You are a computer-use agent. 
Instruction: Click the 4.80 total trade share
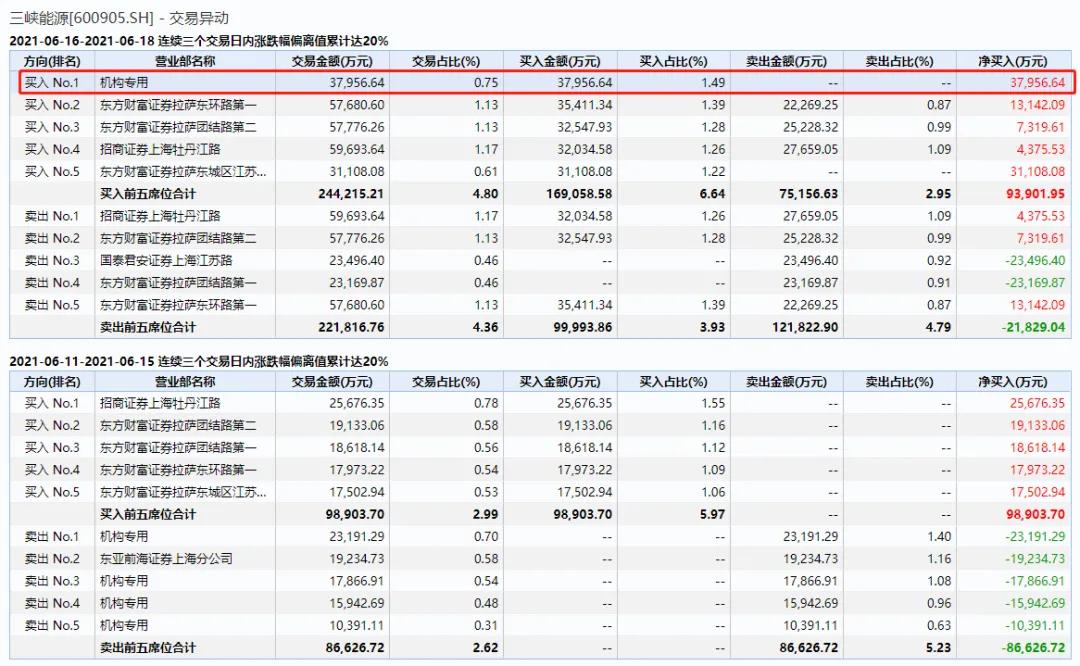(486, 194)
